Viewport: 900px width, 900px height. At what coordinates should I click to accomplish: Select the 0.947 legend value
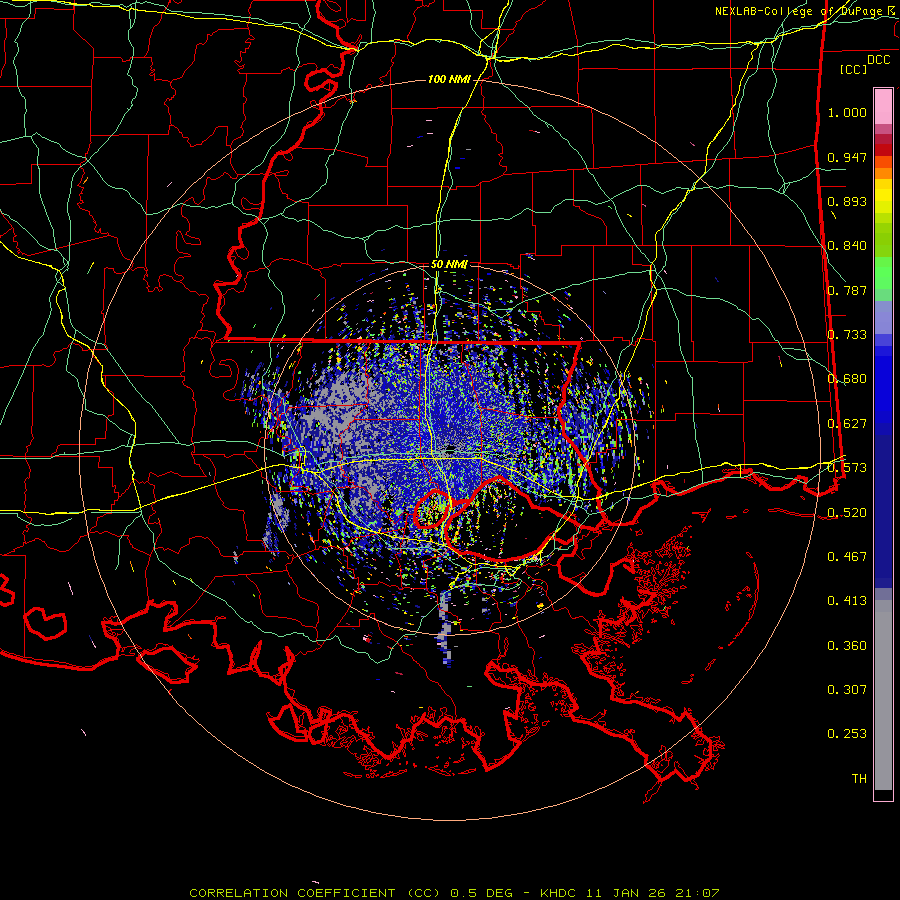pos(847,157)
